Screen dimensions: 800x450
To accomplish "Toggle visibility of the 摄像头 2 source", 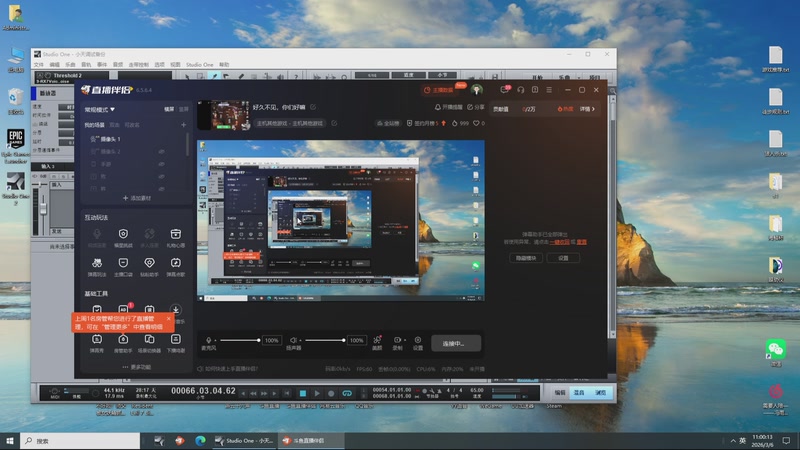I will (161, 152).
